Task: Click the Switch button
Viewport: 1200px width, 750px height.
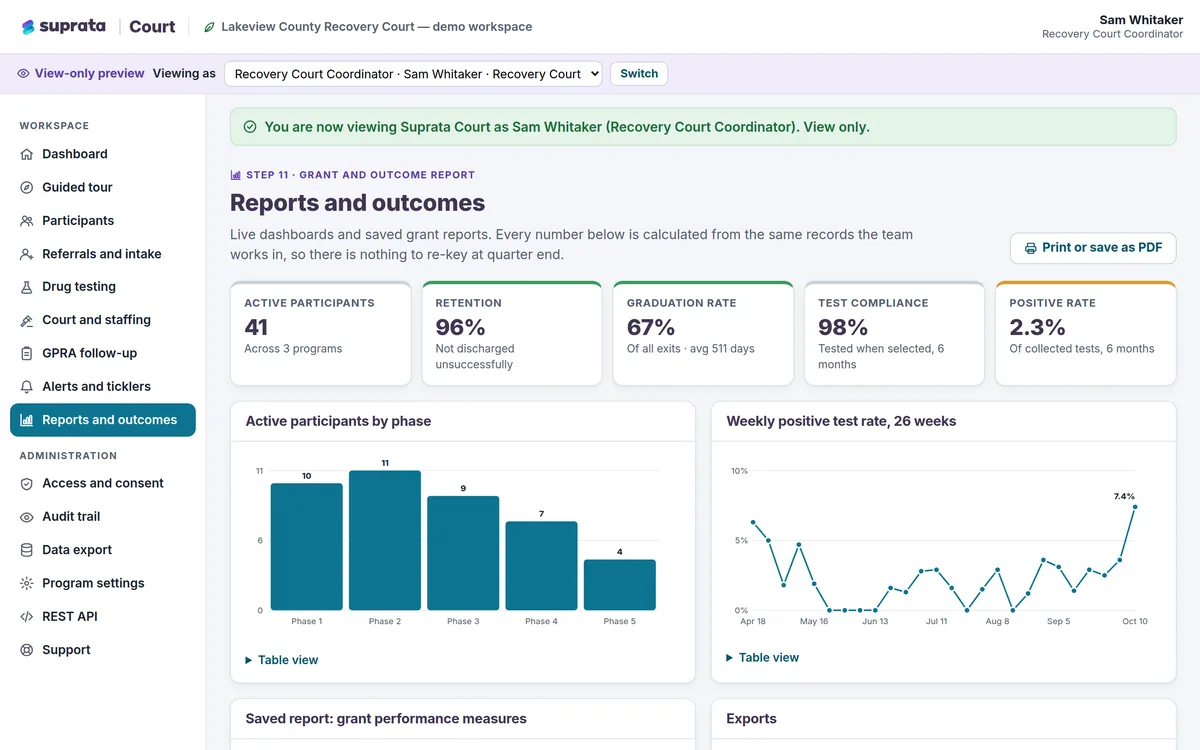Action: click(x=639, y=74)
